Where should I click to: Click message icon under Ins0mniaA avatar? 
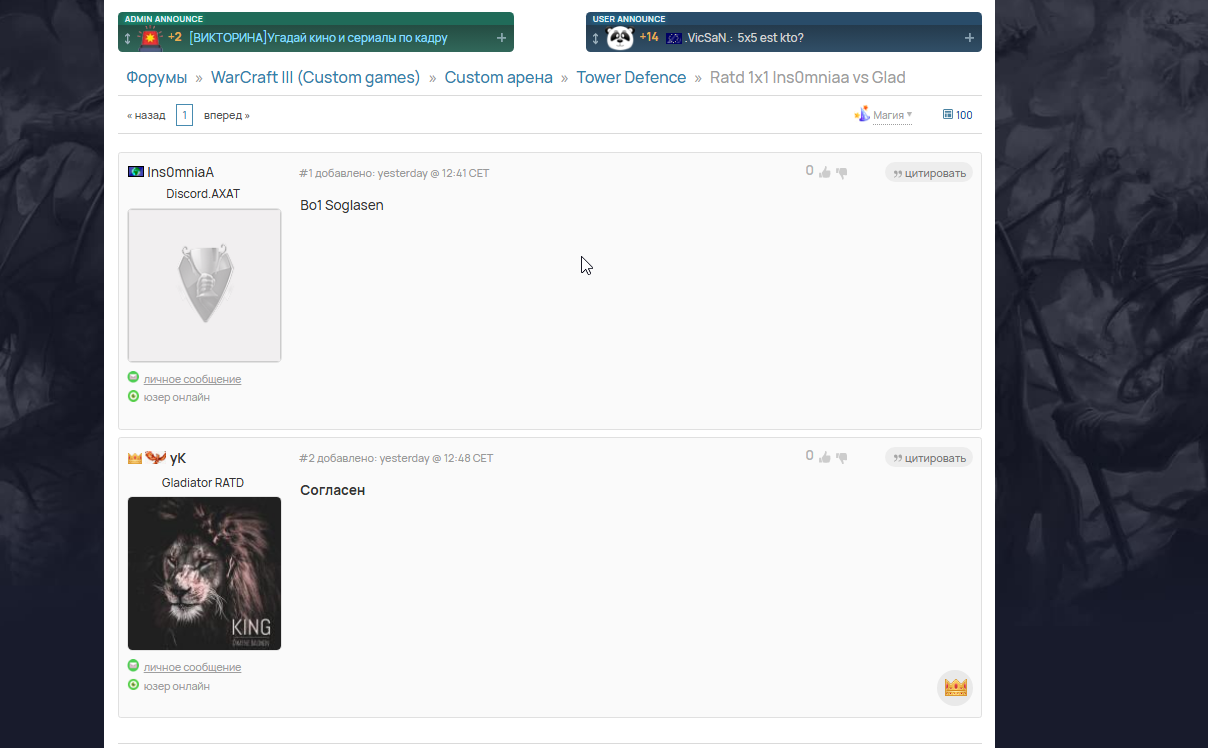coord(133,378)
